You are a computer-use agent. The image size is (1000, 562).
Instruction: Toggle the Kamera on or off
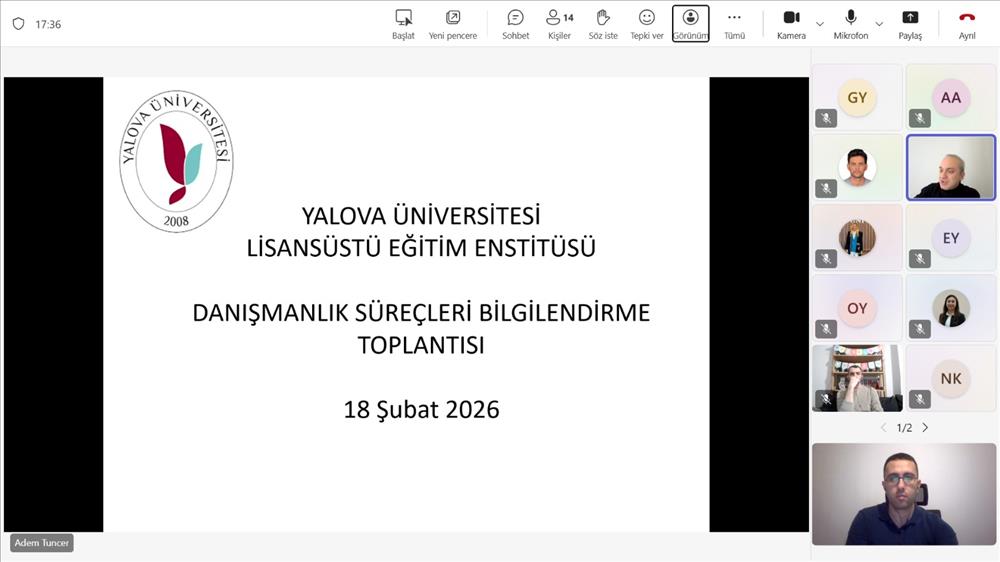[x=791, y=24]
